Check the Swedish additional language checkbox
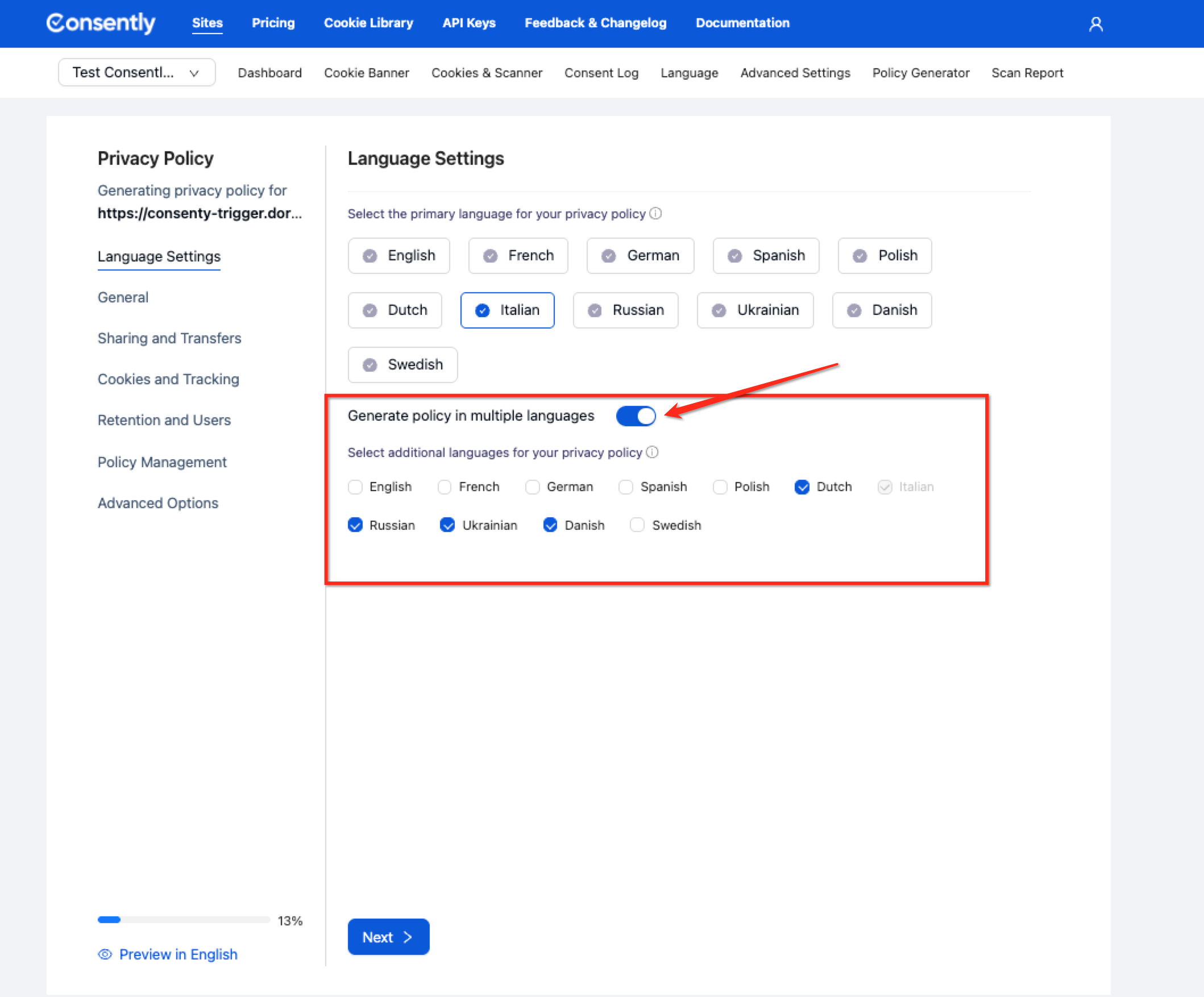1204x997 pixels. click(637, 525)
